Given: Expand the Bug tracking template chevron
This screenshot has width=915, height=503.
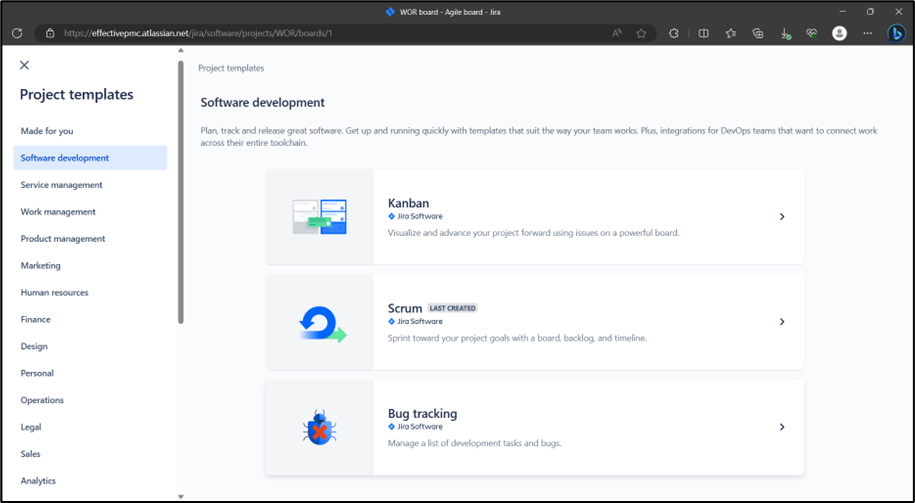Looking at the screenshot, I should click(x=782, y=427).
